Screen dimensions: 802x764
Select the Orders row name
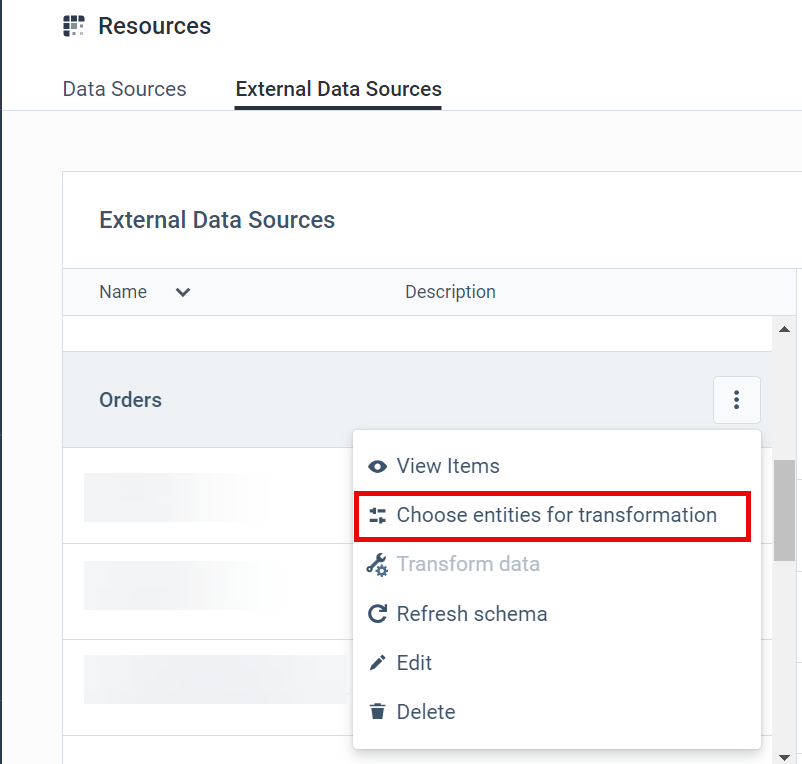click(x=130, y=400)
